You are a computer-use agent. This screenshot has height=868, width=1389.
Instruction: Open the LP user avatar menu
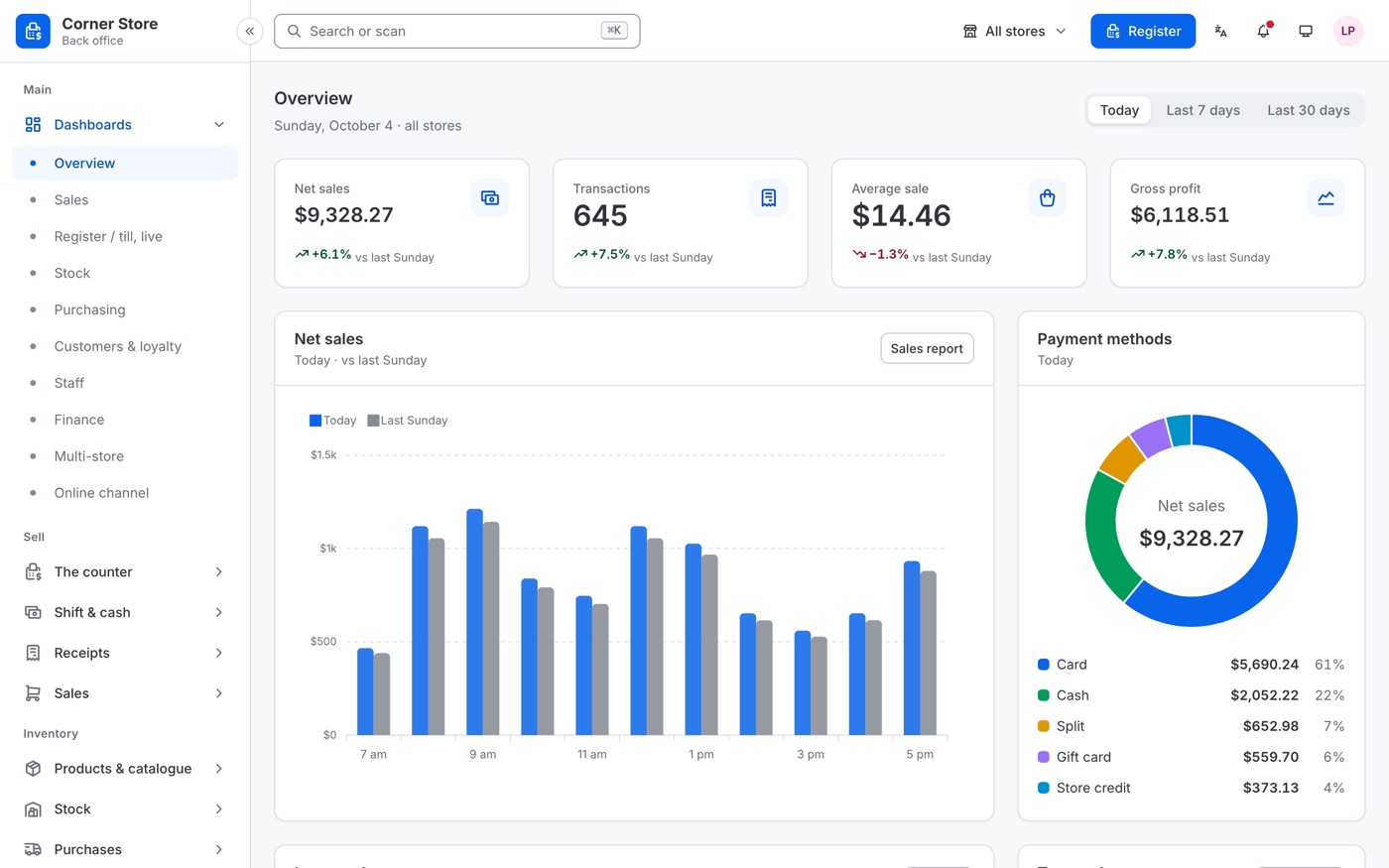coord(1347,31)
